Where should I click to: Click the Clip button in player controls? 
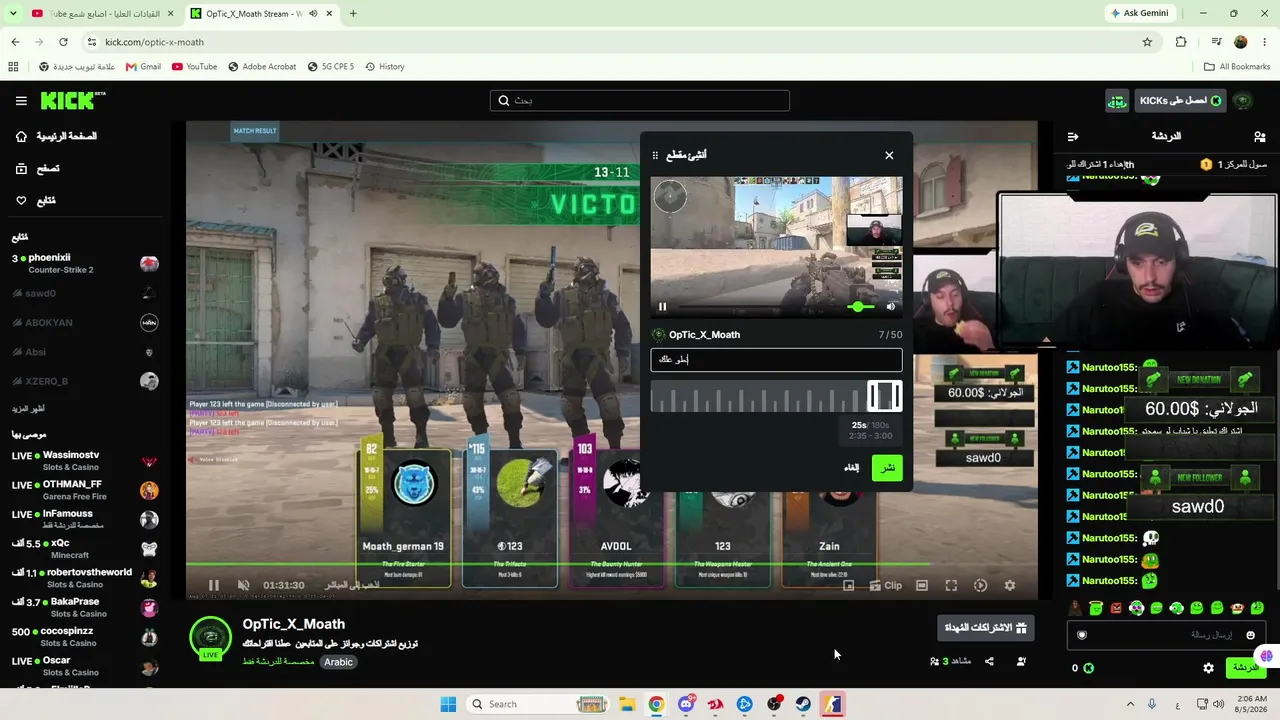pos(884,586)
